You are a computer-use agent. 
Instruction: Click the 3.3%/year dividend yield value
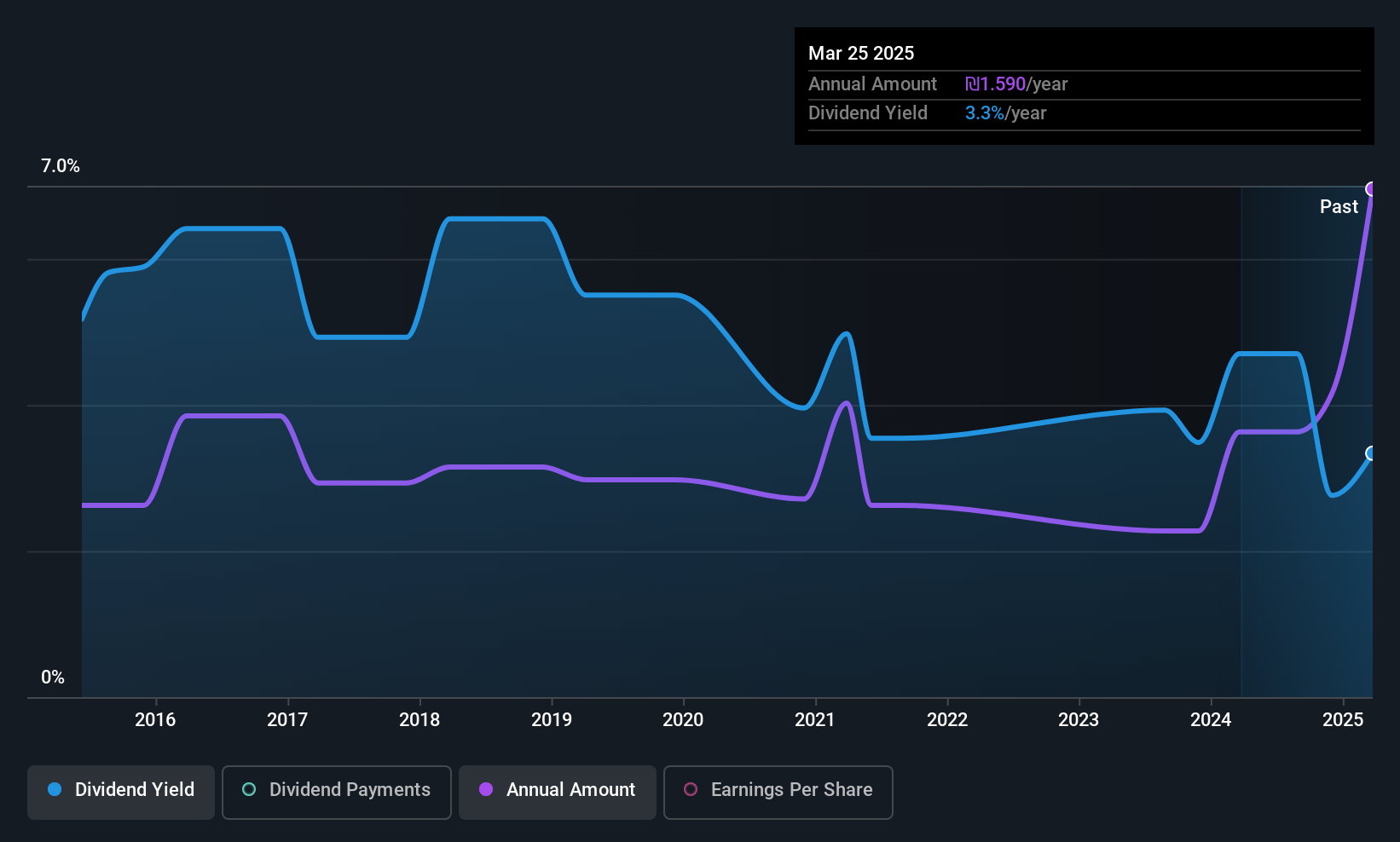point(1005,112)
